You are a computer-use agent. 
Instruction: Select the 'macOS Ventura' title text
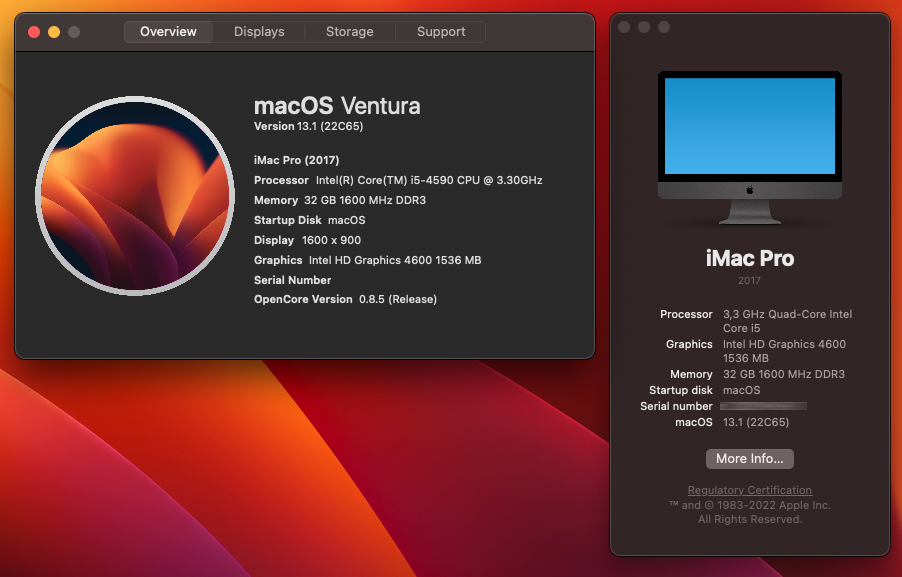point(337,106)
